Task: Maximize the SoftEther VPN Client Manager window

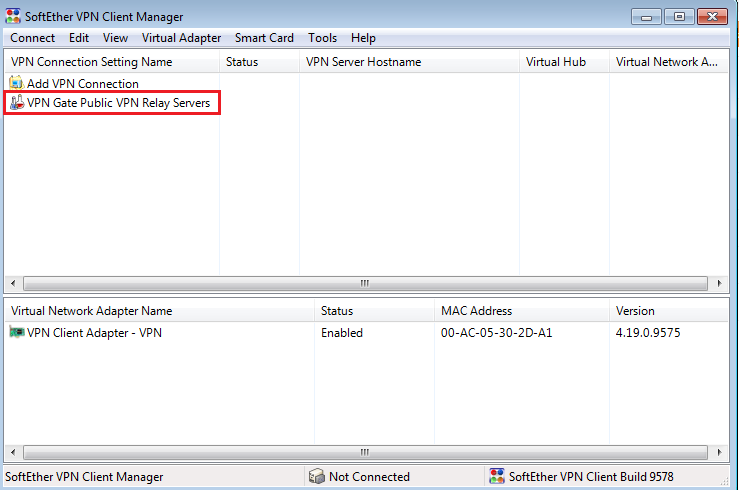Action: tap(679, 16)
